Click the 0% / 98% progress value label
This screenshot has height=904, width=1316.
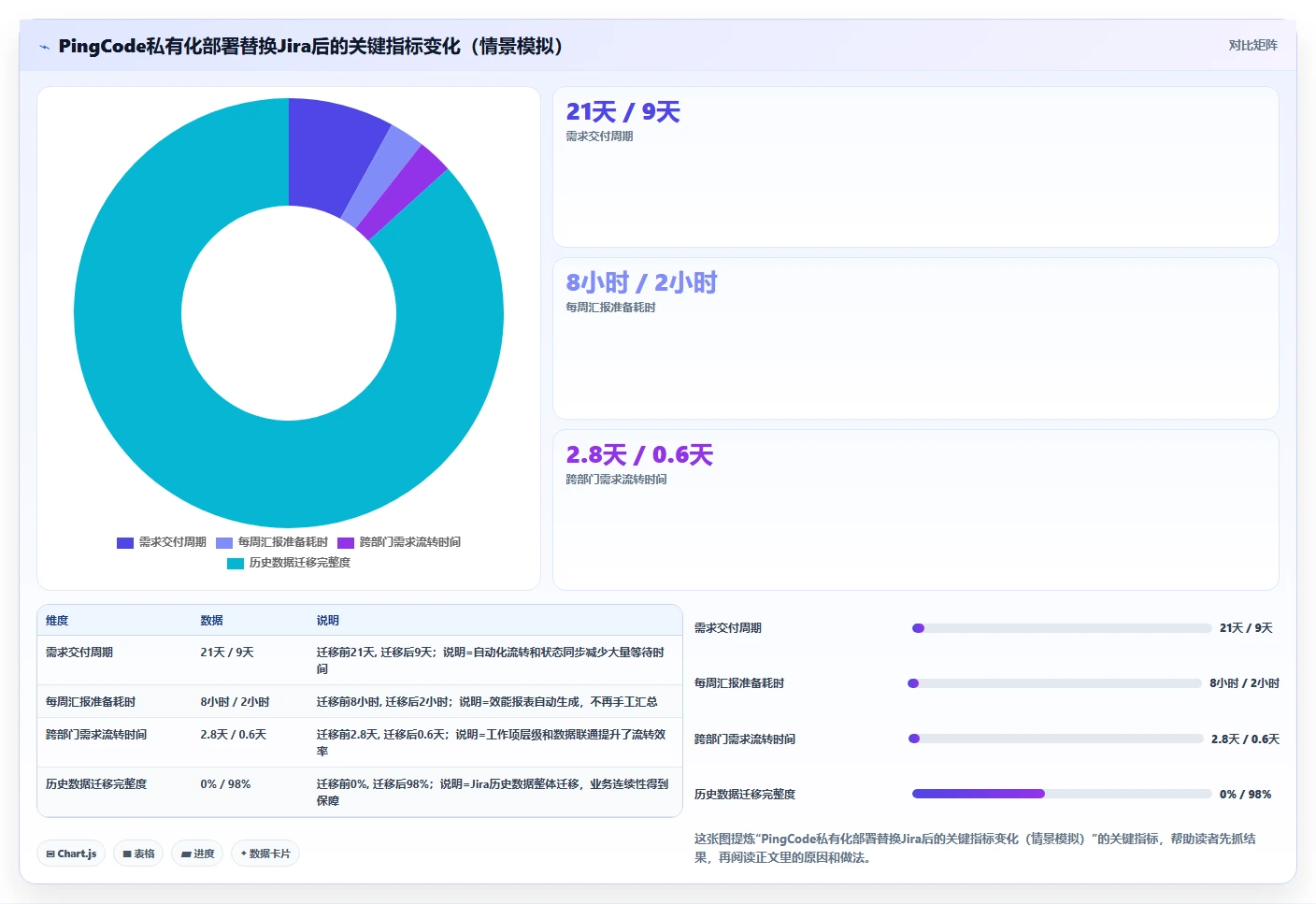pyautogui.click(x=1245, y=795)
